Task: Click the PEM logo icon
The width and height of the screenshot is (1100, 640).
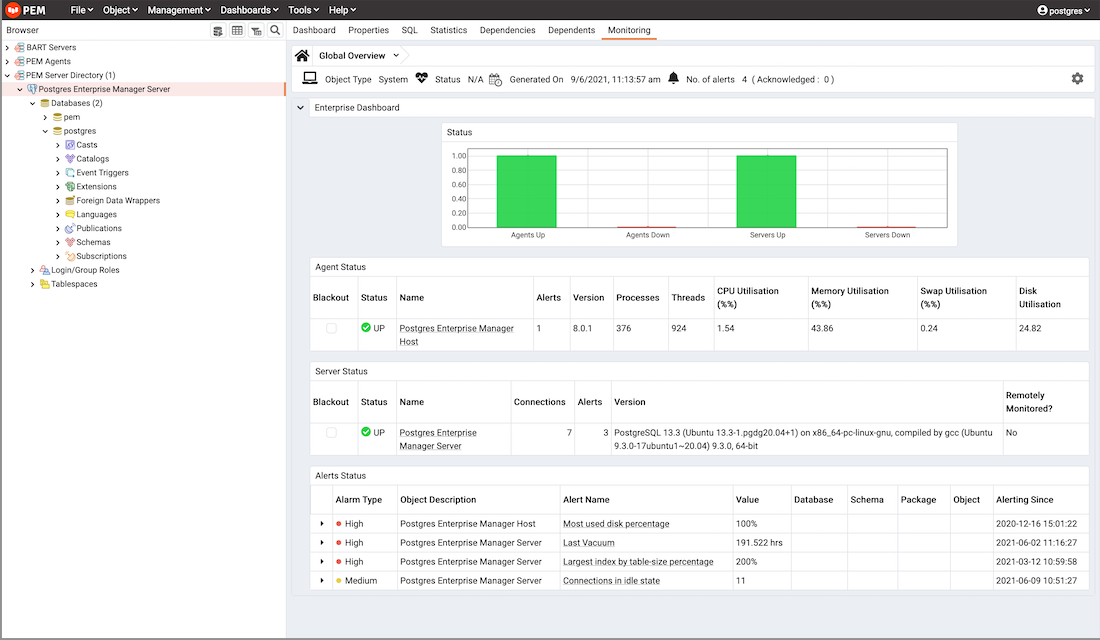Action: point(13,10)
